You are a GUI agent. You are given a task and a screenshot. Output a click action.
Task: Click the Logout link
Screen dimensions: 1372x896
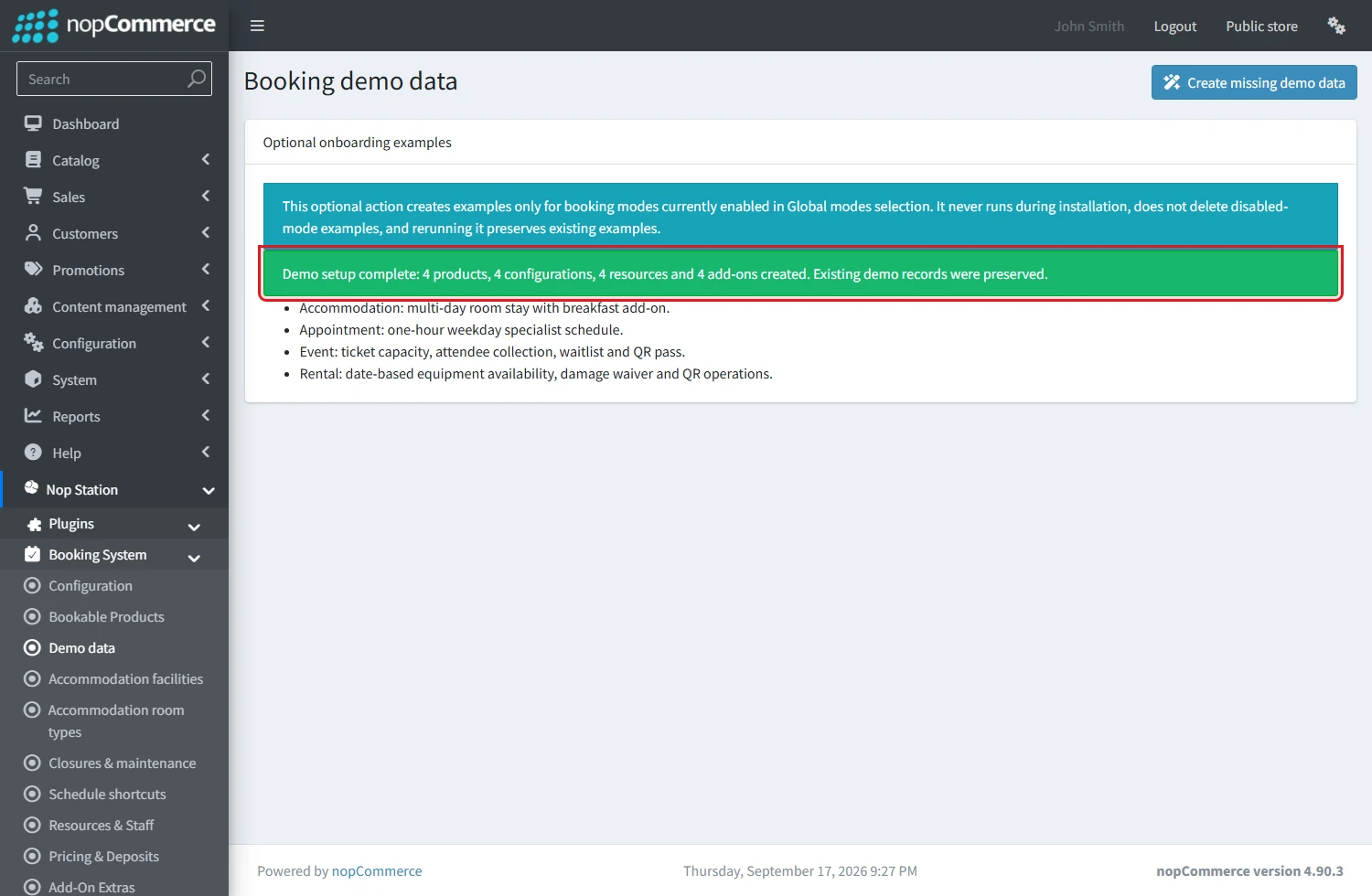click(1175, 27)
